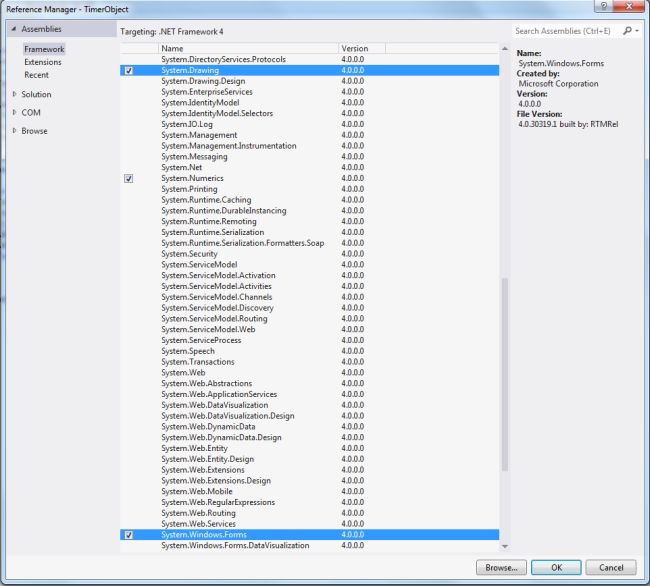The image size is (650, 586).
Task: Confirm with the OK button
Action: 556,568
